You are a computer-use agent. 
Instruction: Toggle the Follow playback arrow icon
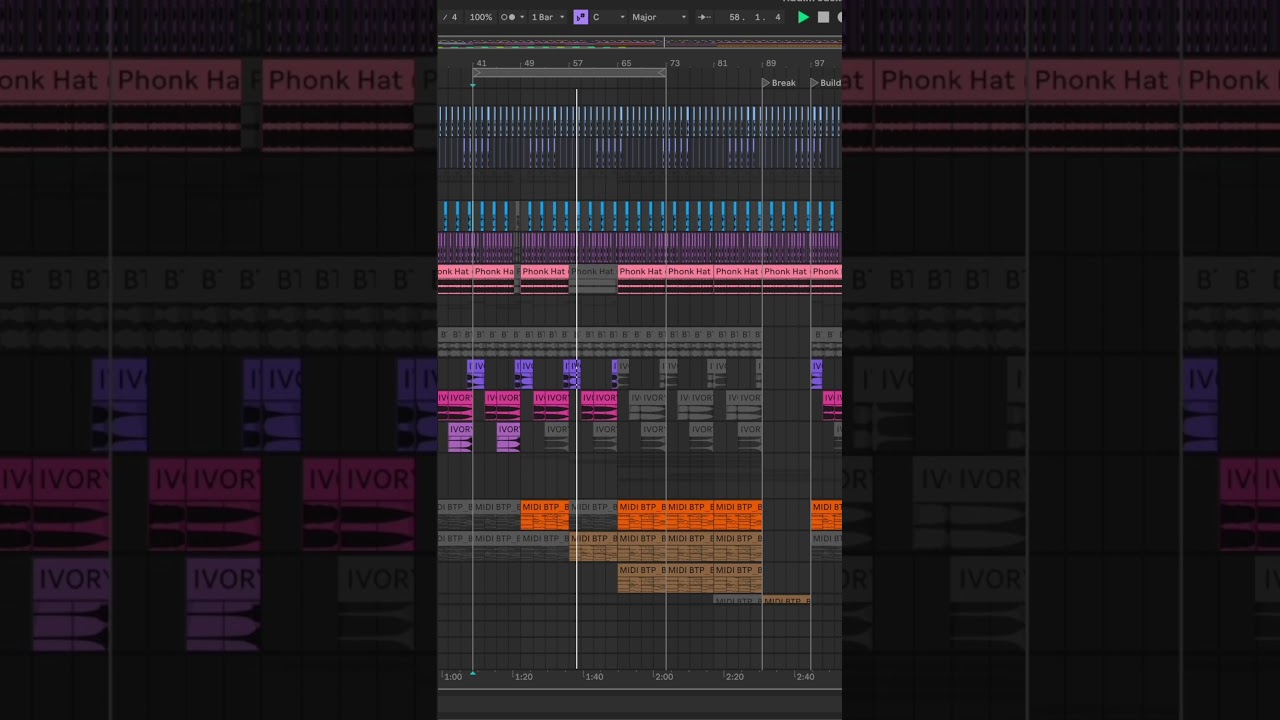click(704, 17)
